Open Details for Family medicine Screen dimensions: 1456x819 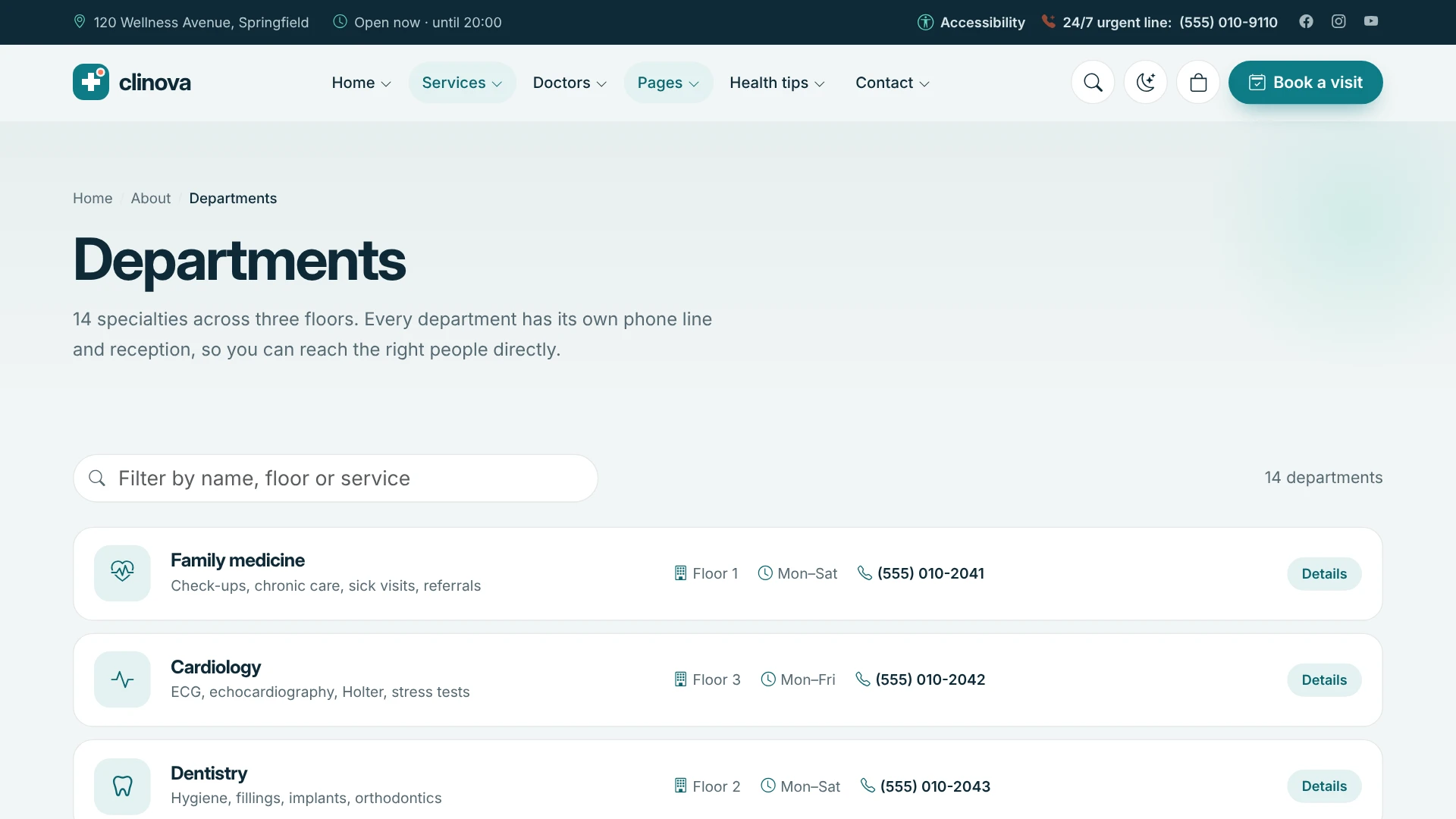pyautogui.click(x=1324, y=574)
